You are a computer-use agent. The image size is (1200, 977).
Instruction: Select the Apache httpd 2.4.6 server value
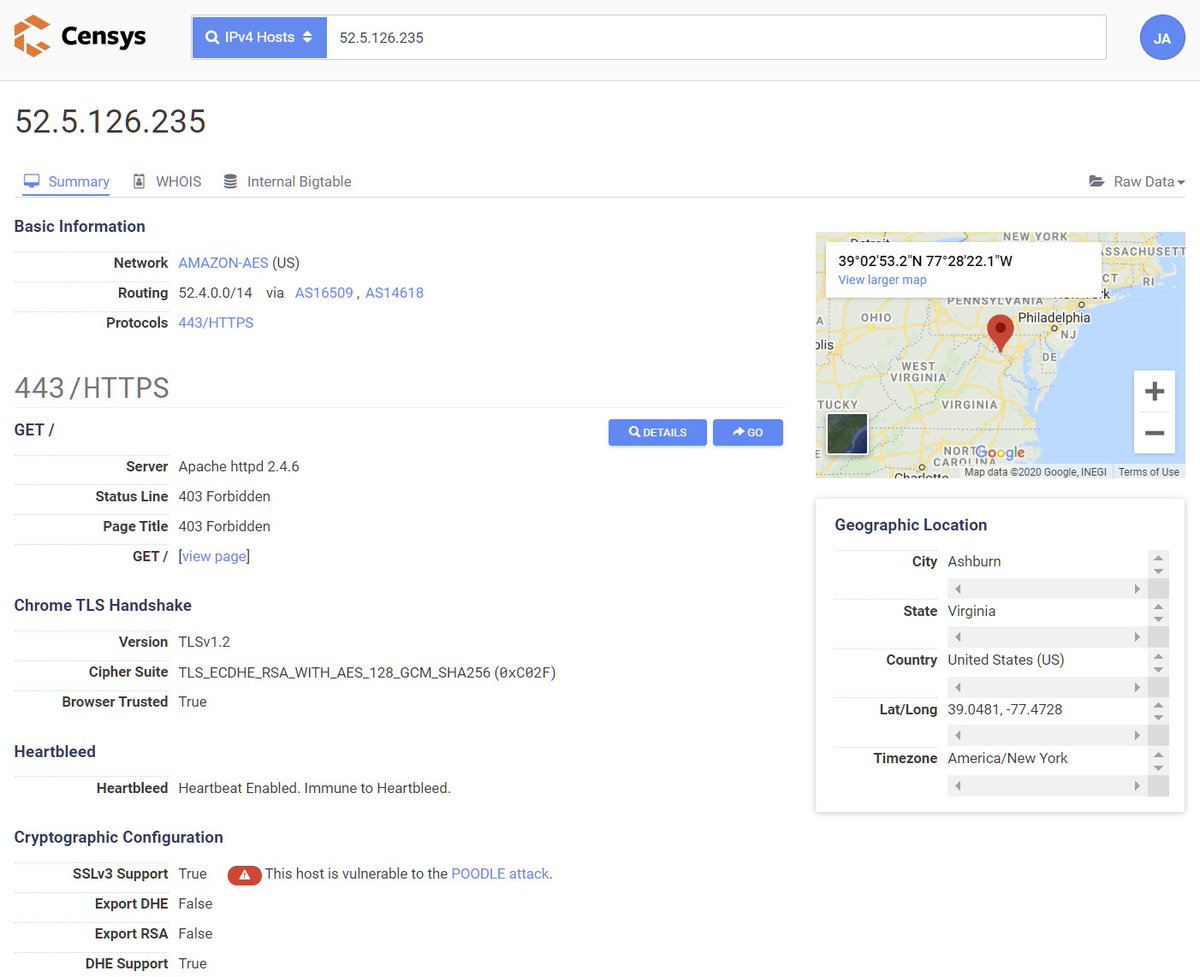pyautogui.click(x=239, y=466)
